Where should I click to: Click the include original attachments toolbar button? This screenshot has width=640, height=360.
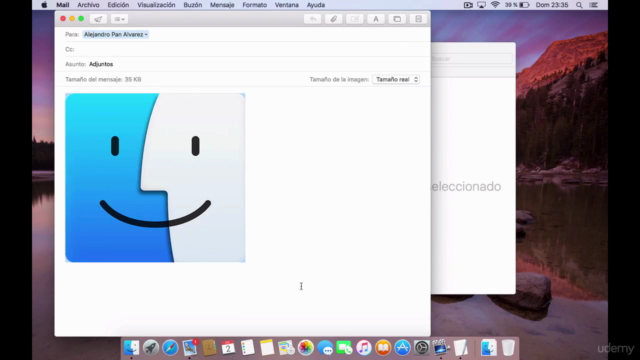coord(355,19)
